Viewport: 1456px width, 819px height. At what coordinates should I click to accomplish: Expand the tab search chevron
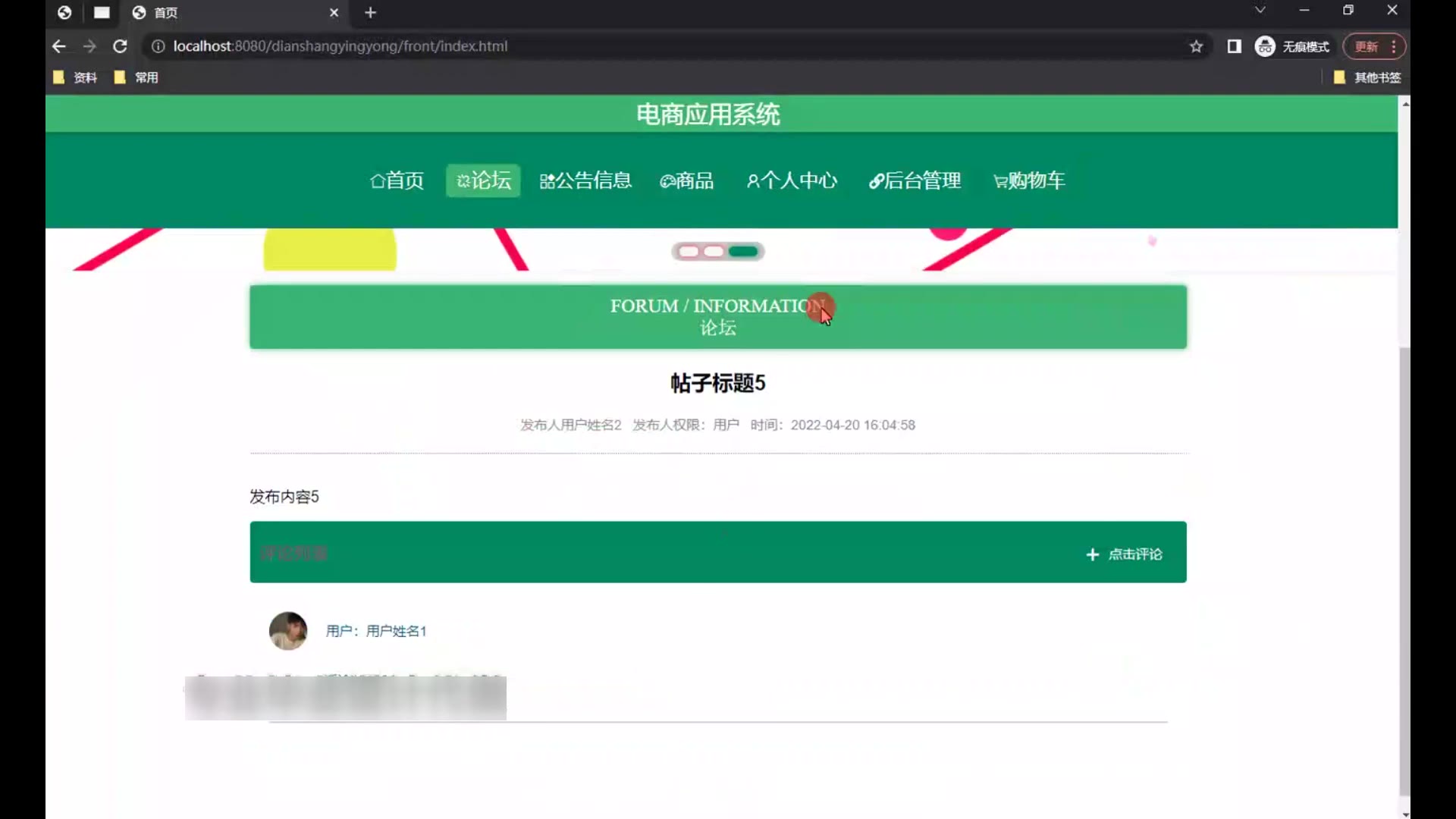(1260, 10)
